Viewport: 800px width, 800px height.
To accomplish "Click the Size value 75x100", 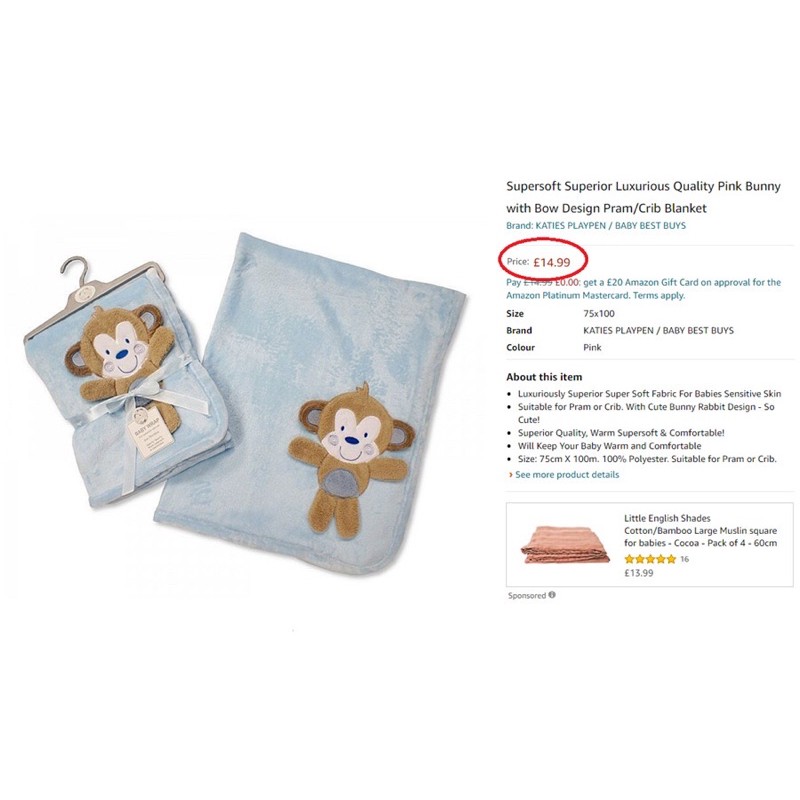I will click(599, 314).
